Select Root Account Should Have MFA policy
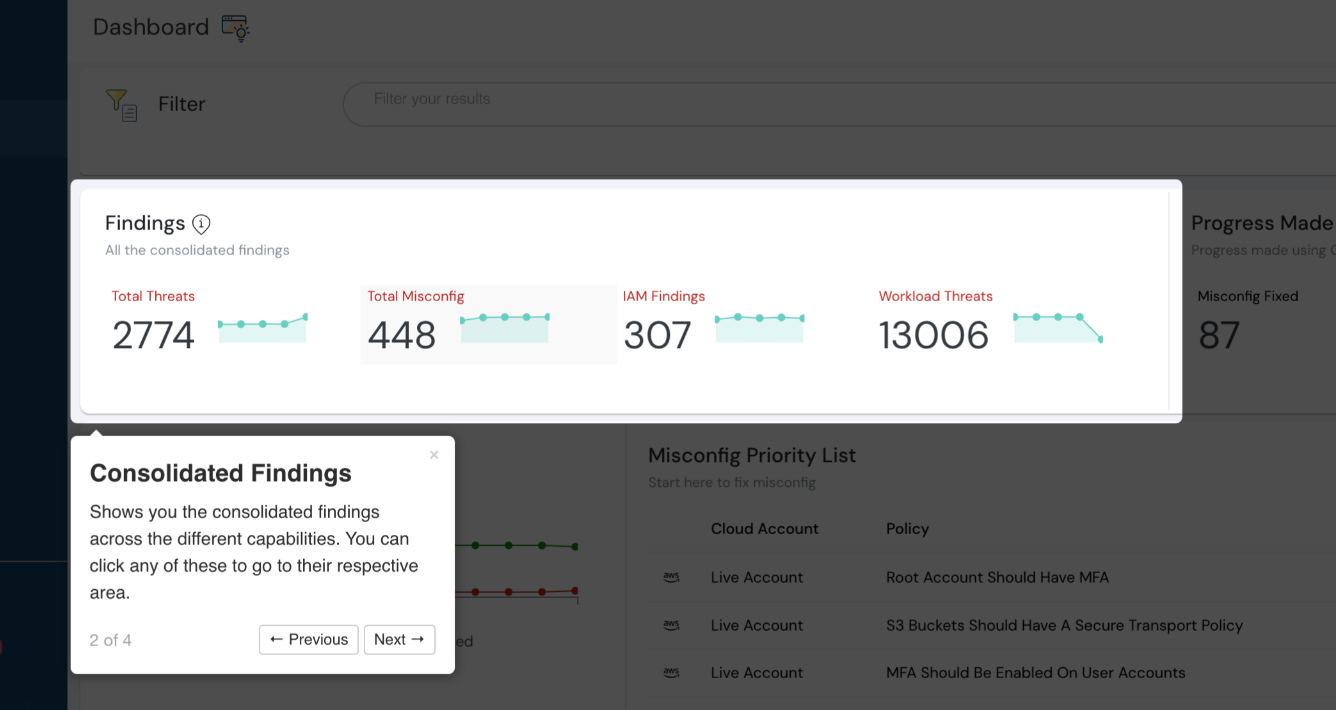1336x710 pixels. coord(997,577)
